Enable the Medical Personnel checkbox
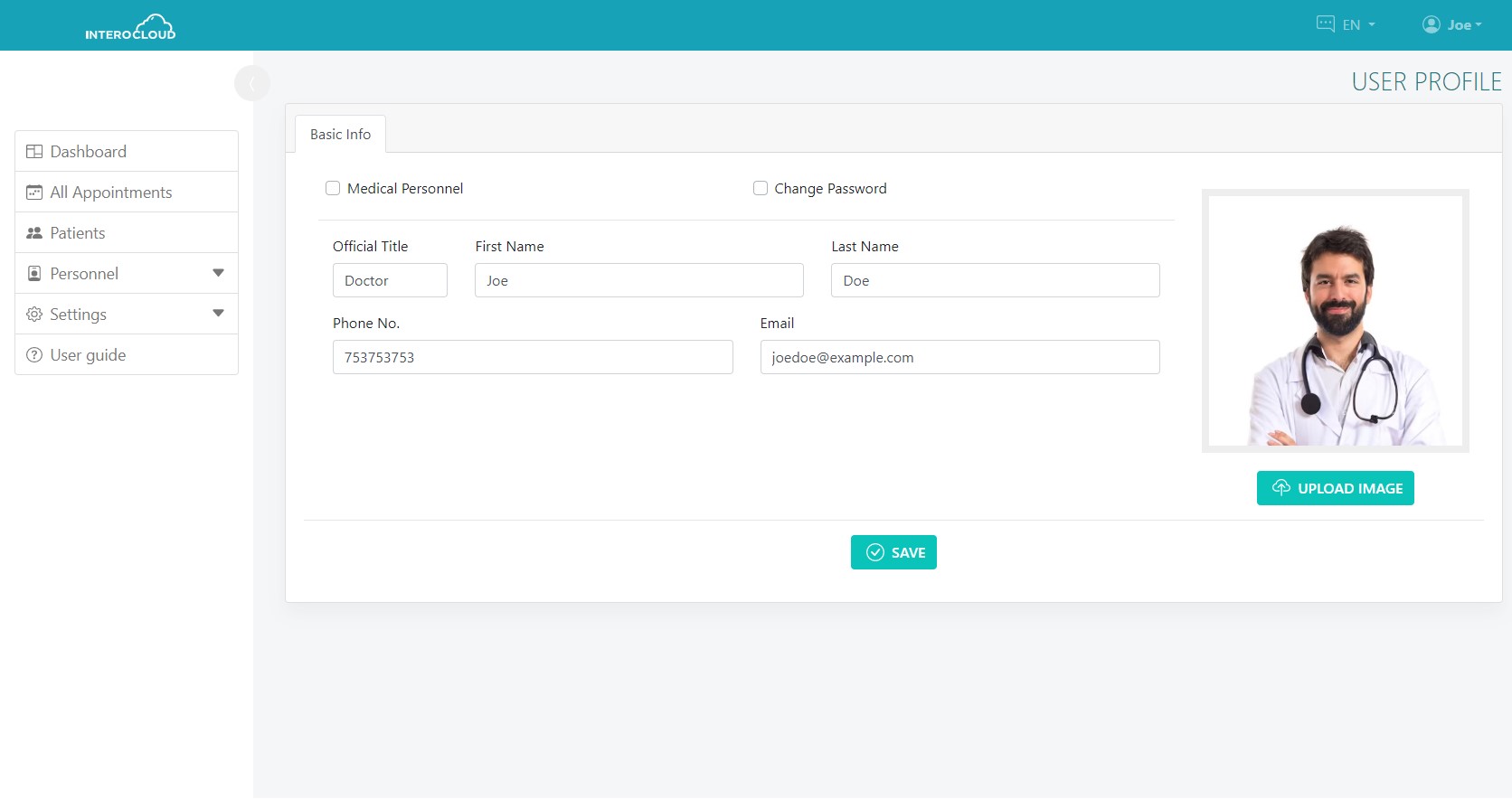Viewport: 1512px width, 799px height. coord(333,188)
